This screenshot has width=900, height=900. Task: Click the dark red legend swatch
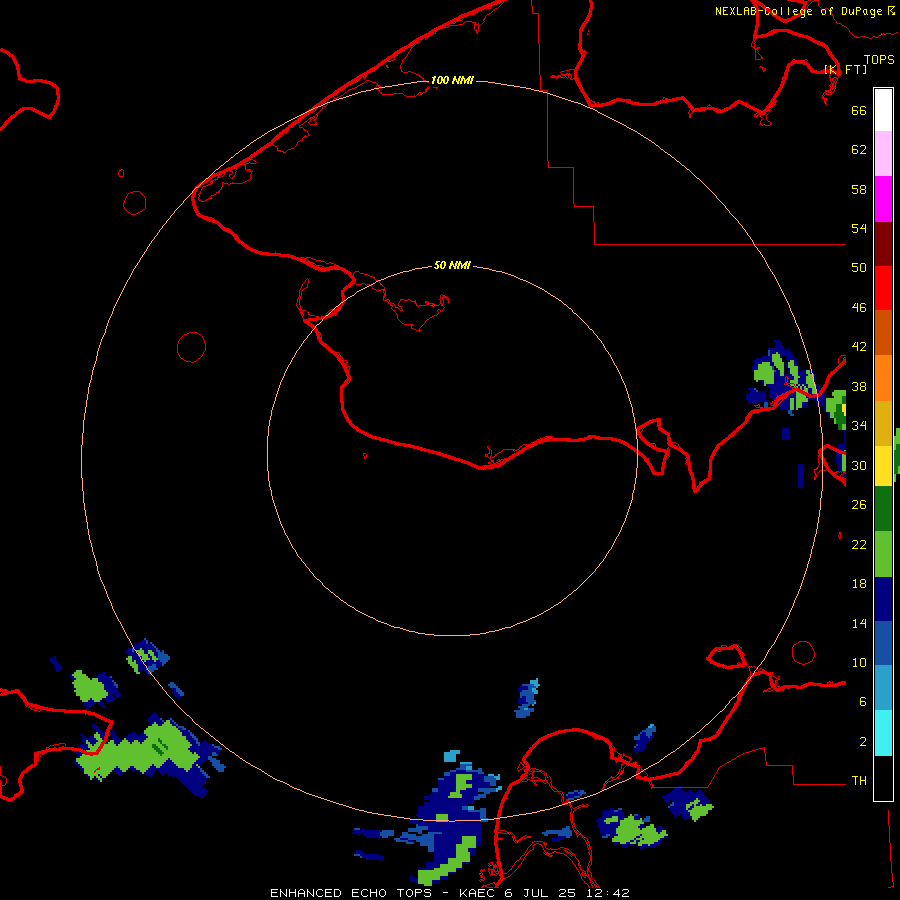coord(883,244)
